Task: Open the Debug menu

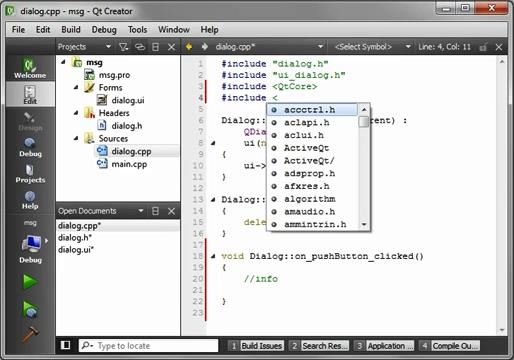Action: tap(104, 30)
